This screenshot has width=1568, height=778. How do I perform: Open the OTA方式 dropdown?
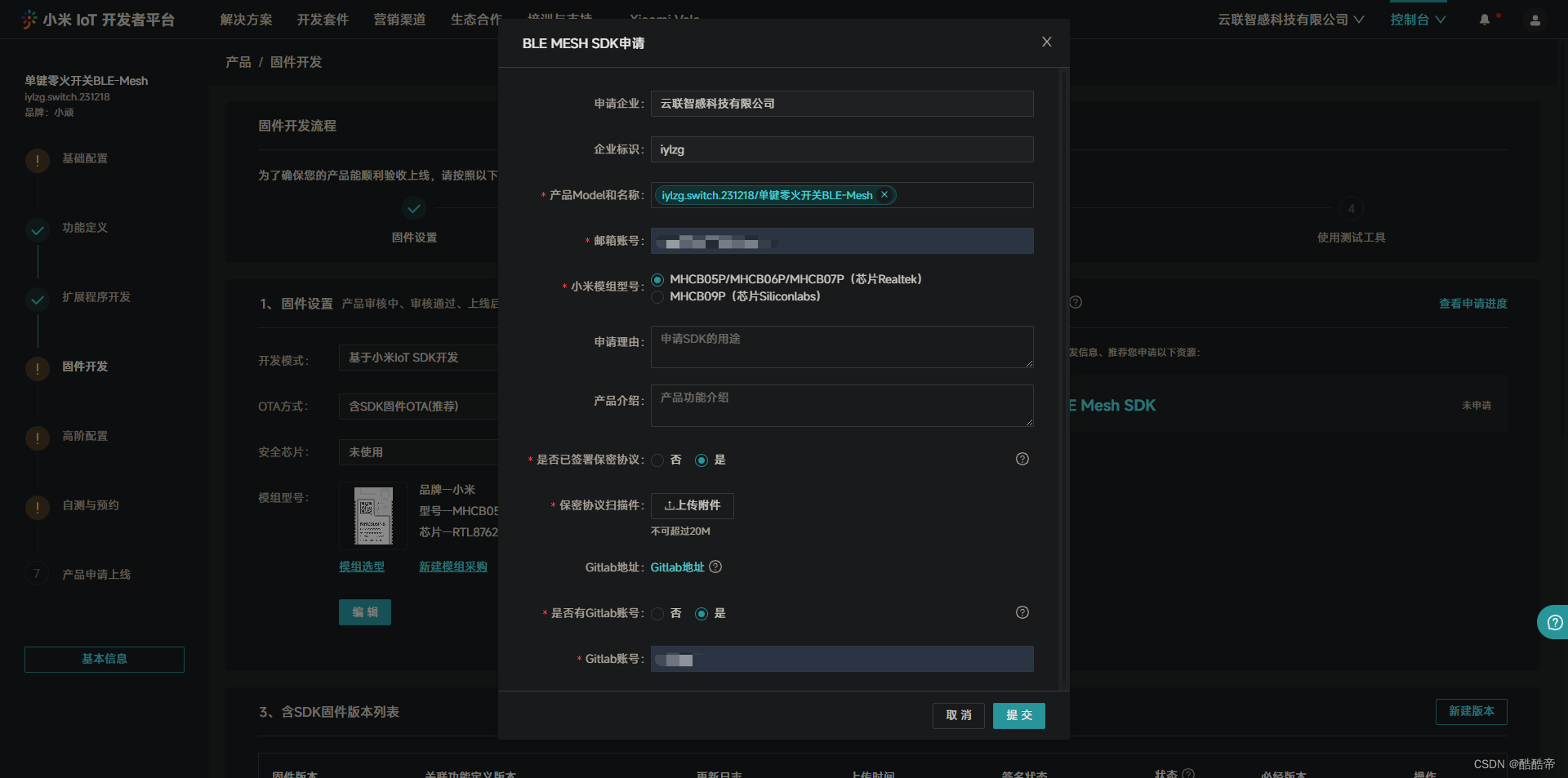pos(418,407)
